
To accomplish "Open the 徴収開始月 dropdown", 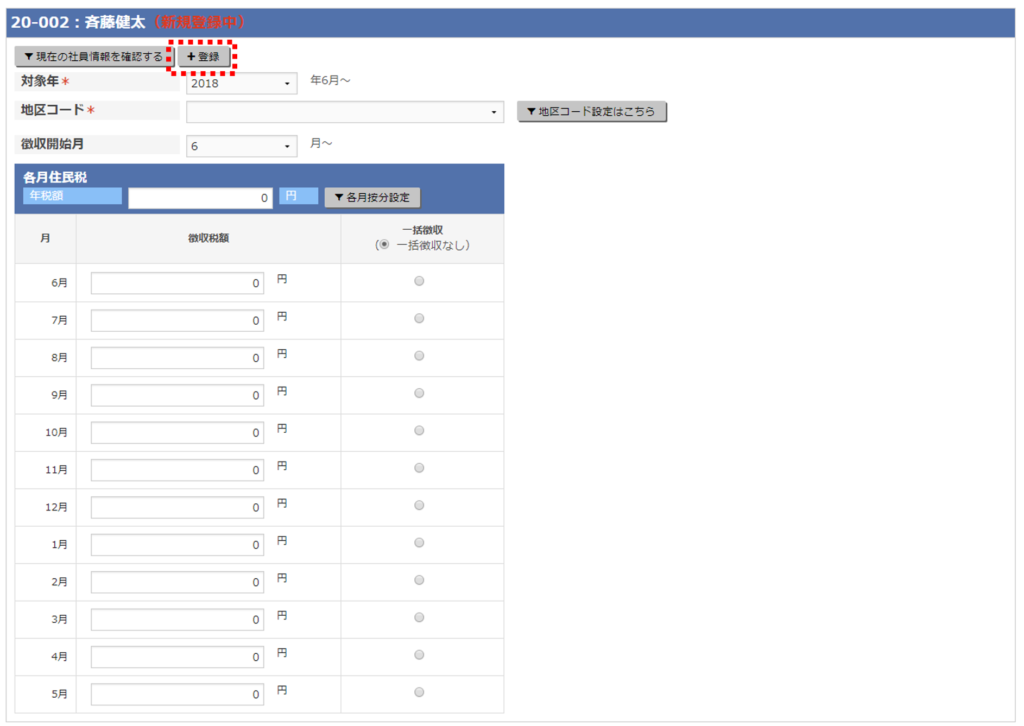I will pos(241,146).
